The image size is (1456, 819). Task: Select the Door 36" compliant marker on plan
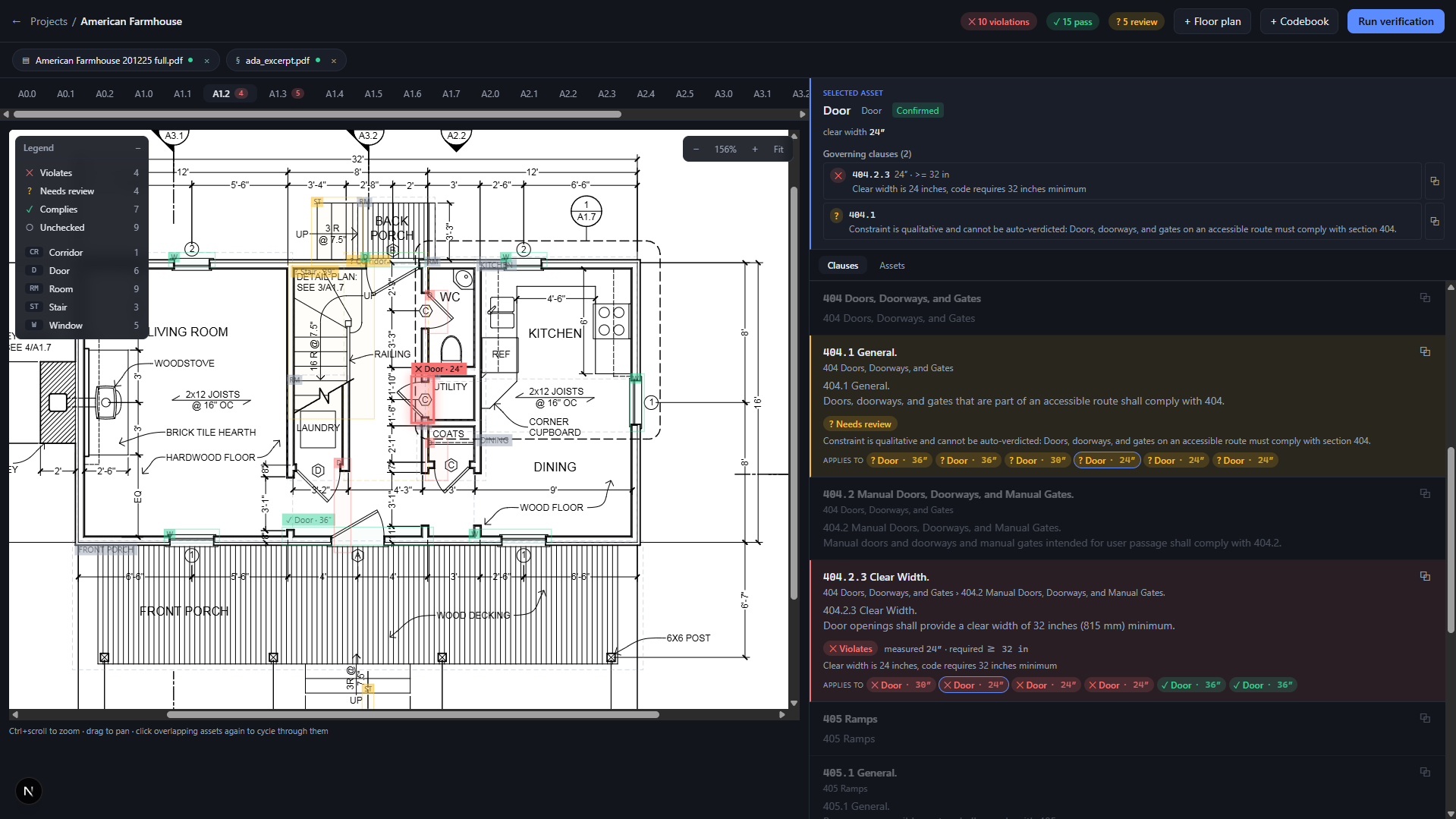(x=308, y=520)
